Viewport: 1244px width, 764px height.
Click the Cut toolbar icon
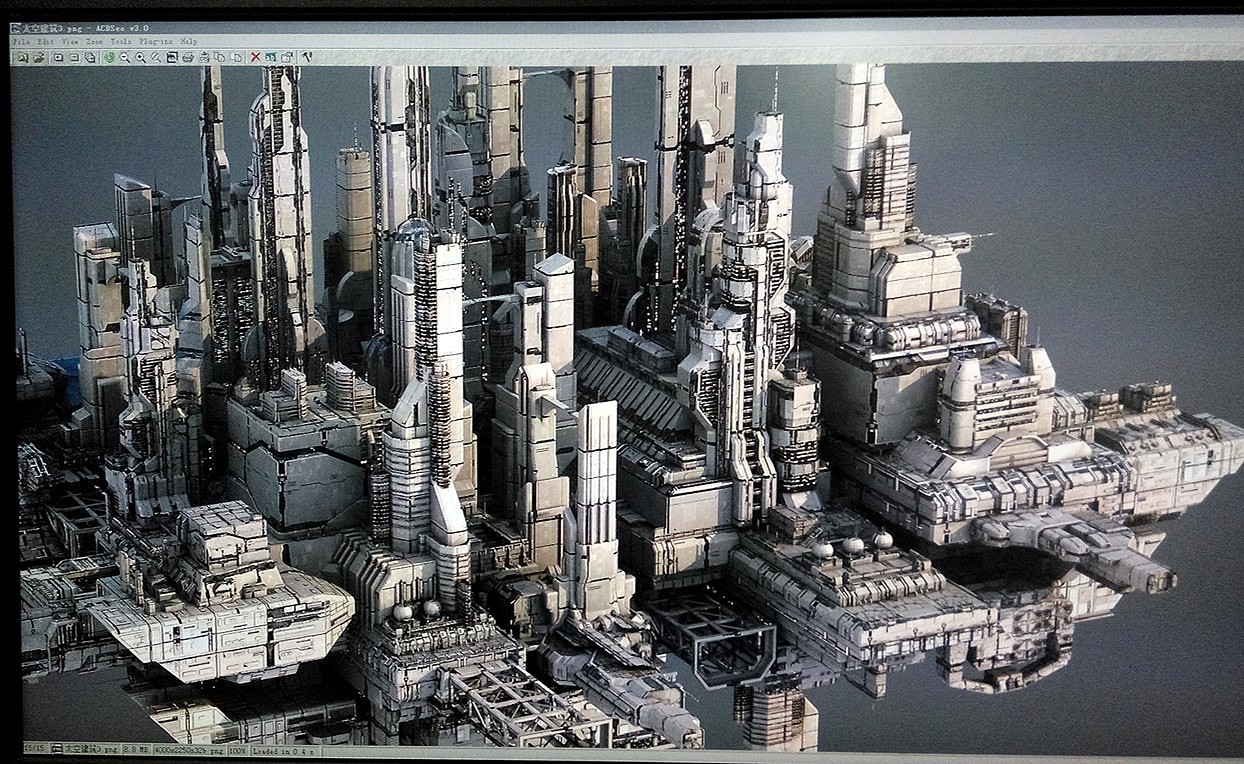(x=204, y=58)
